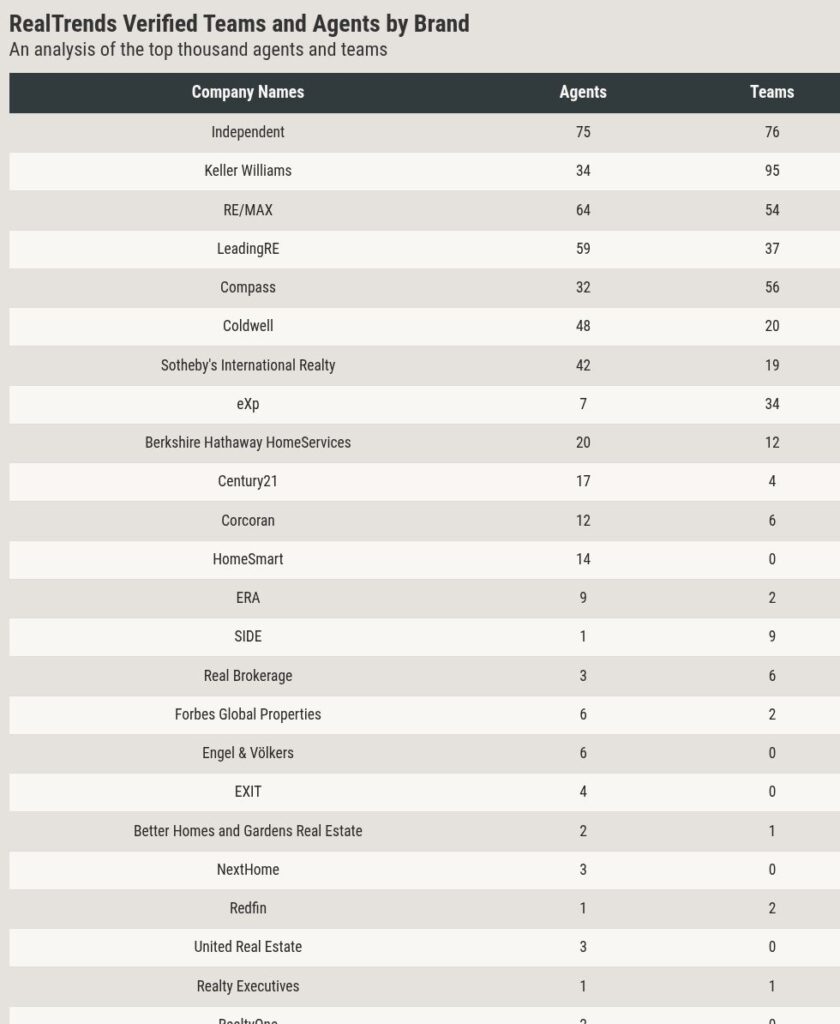Click the Redfin company name
This screenshot has height=1024, width=840.
click(248, 908)
